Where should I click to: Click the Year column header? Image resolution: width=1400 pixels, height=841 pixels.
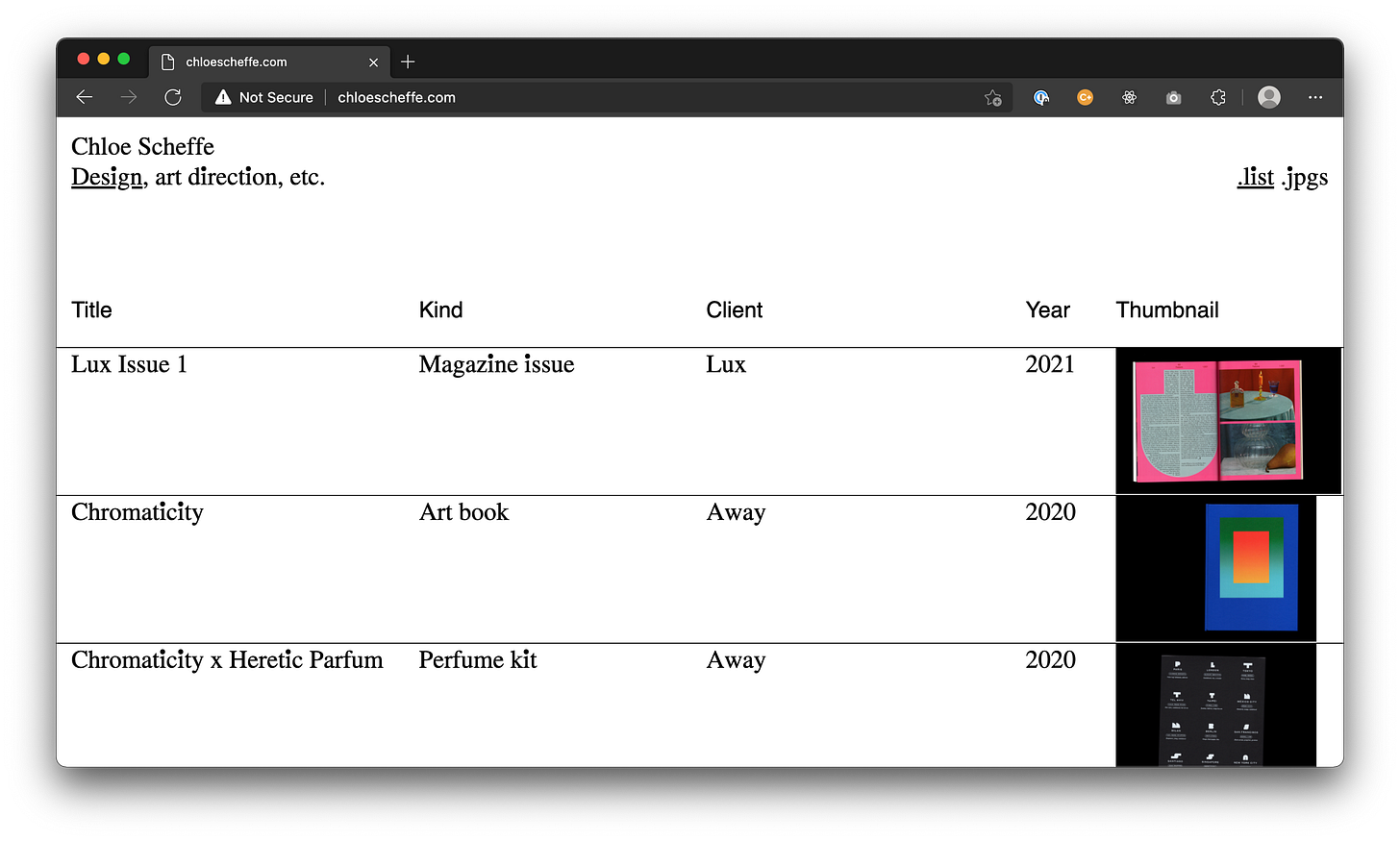click(x=1047, y=309)
